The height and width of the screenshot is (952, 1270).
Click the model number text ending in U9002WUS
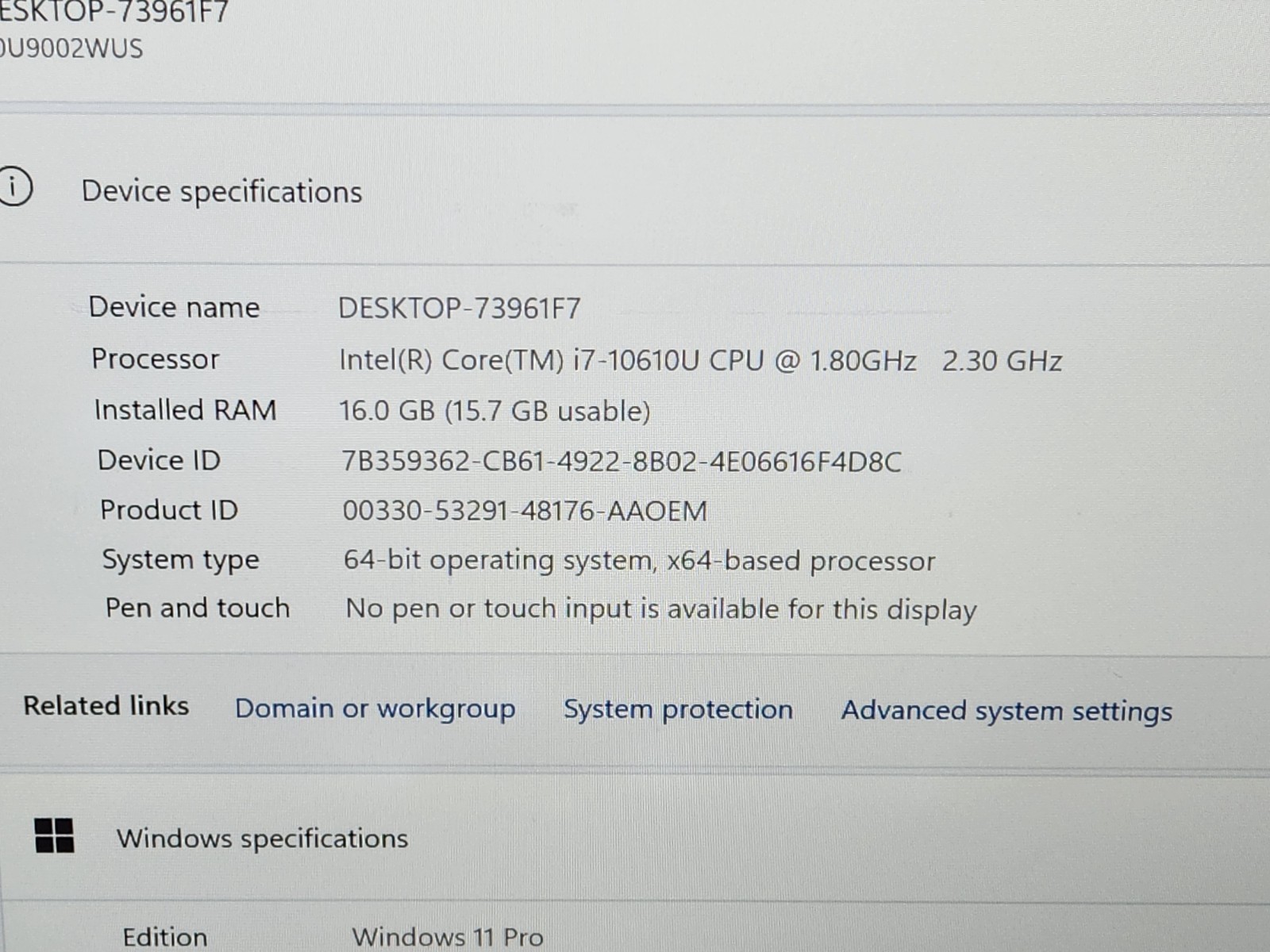tap(71, 48)
